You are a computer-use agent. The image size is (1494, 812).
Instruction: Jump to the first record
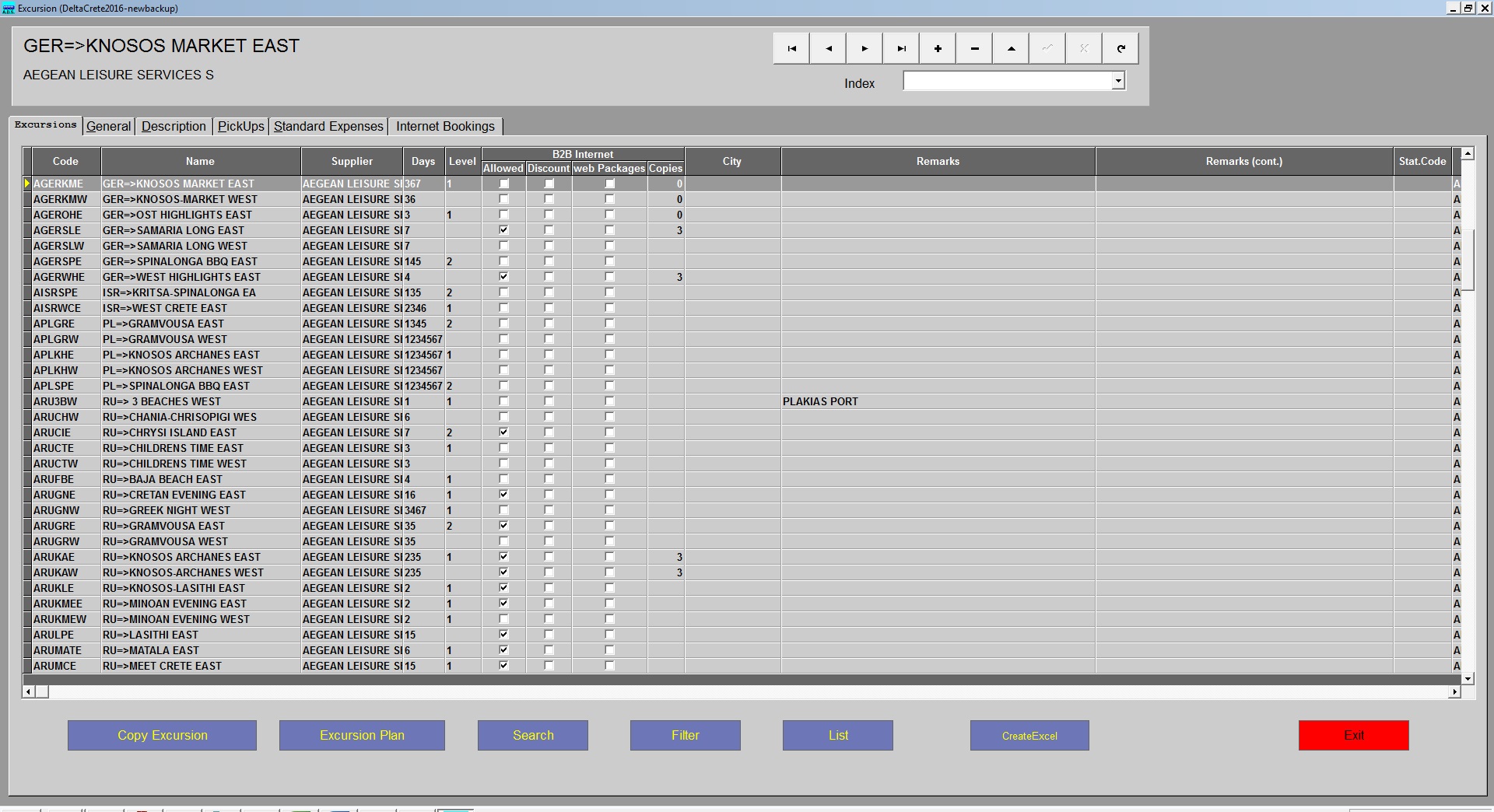tap(791, 48)
